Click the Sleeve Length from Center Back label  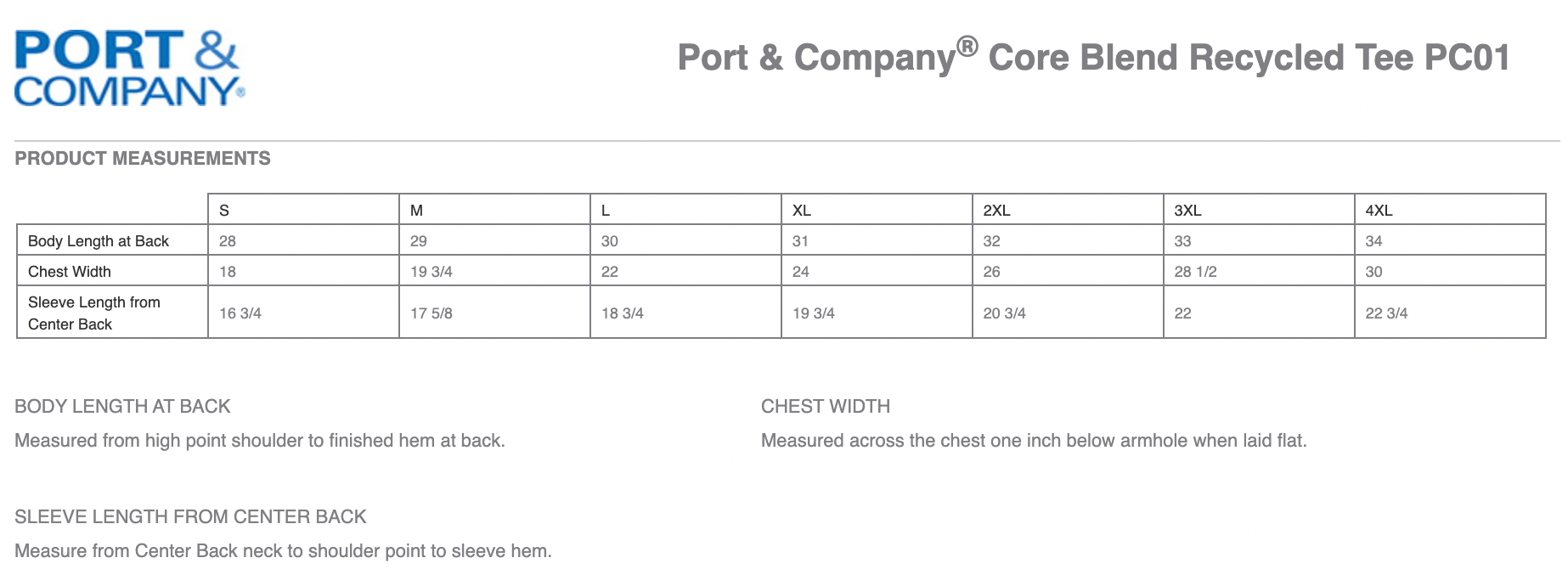94,313
